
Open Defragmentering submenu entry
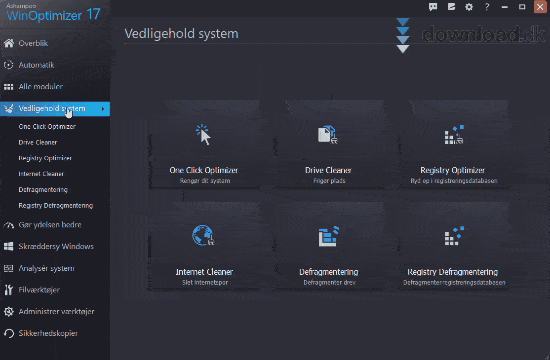(43, 190)
